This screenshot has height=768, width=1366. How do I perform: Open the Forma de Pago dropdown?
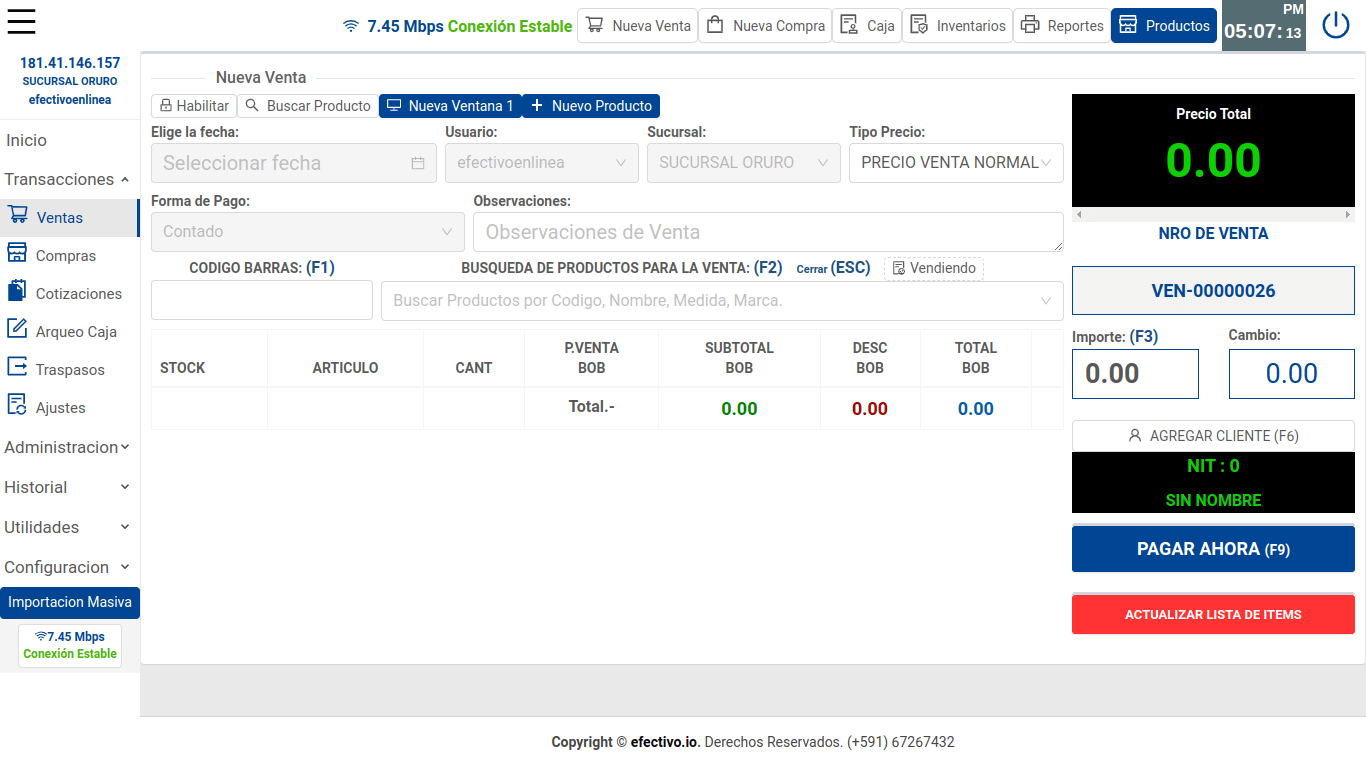pyautogui.click(x=307, y=231)
